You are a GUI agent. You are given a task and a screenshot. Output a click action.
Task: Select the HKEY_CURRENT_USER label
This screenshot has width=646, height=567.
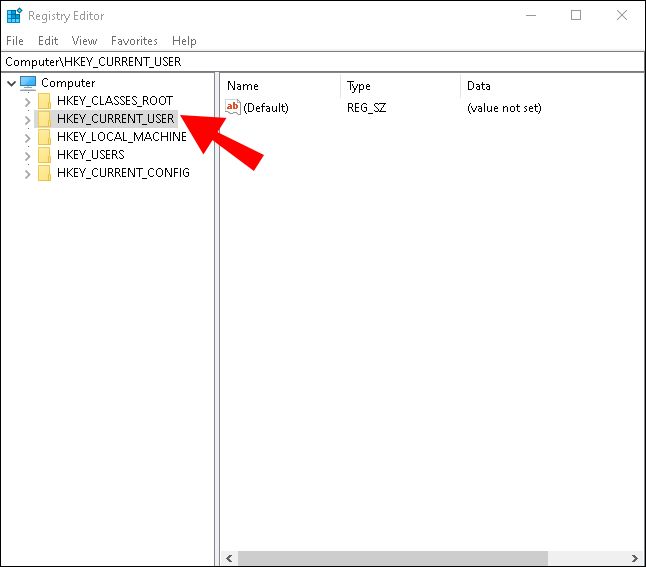pos(116,119)
